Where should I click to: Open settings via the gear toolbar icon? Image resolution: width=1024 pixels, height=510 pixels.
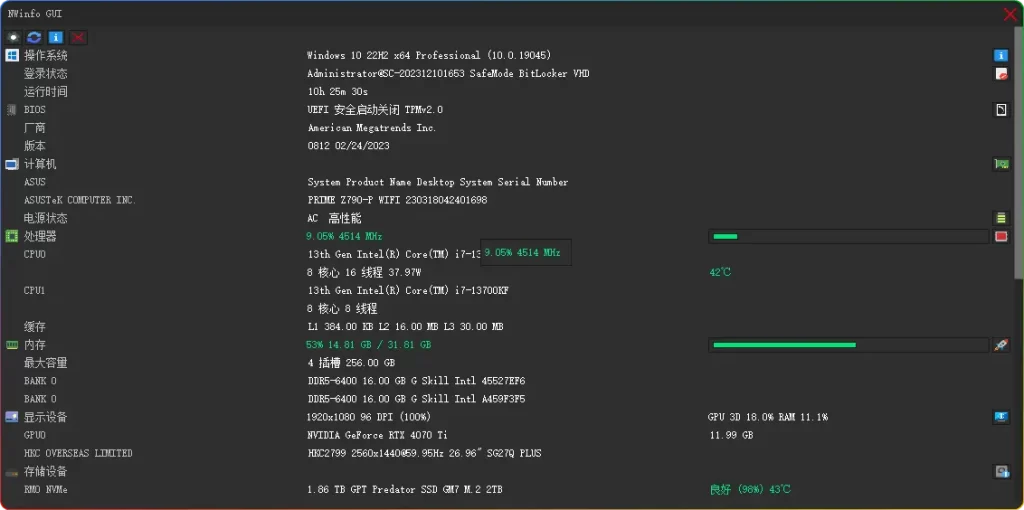pyautogui.click(x=13, y=37)
